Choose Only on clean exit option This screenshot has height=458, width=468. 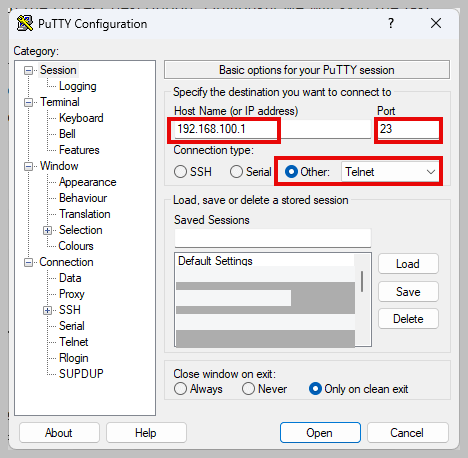click(315, 389)
